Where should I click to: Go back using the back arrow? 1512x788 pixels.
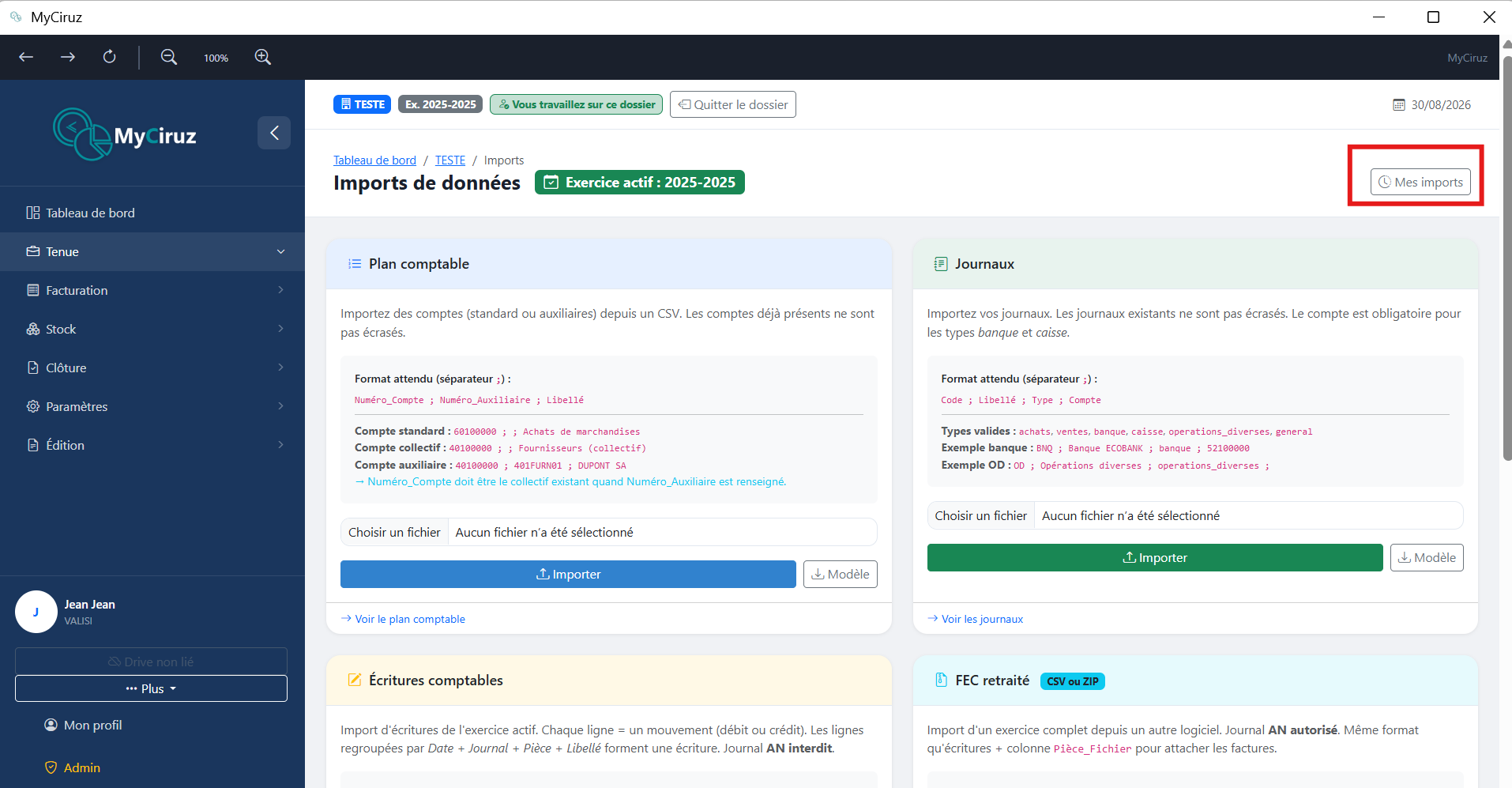26,57
